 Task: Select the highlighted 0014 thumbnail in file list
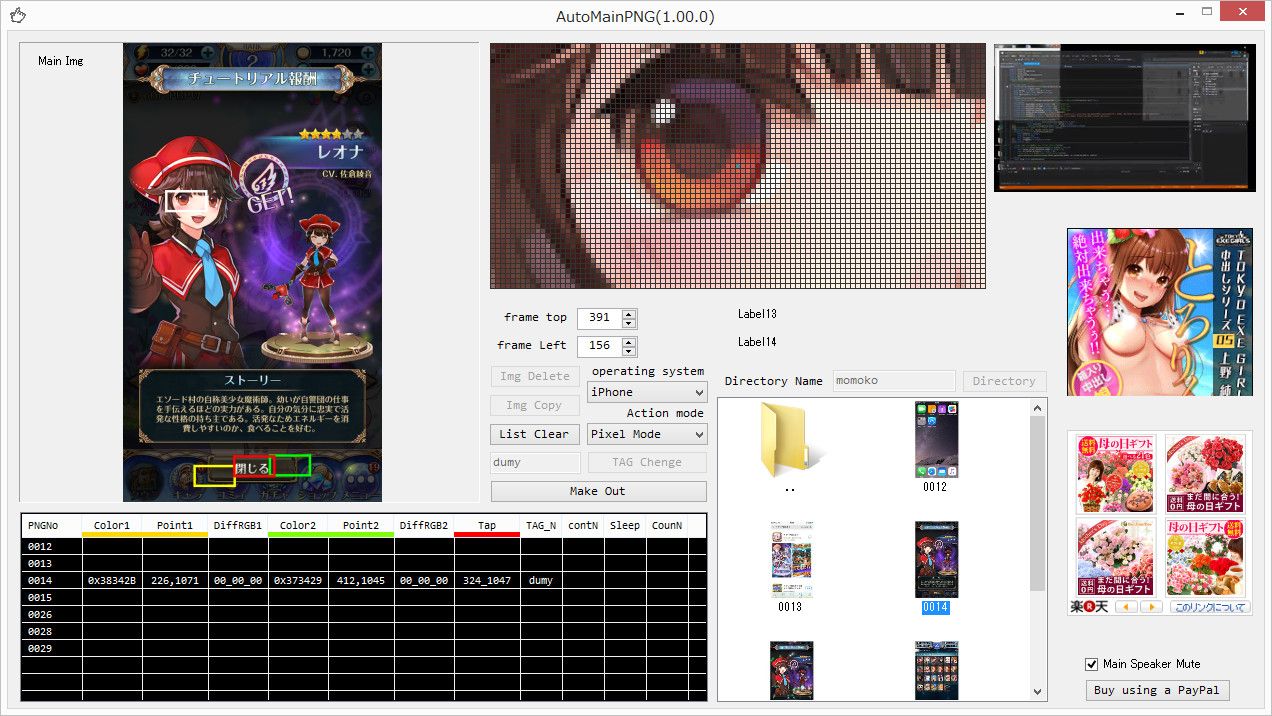pyautogui.click(x=936, y=560)
